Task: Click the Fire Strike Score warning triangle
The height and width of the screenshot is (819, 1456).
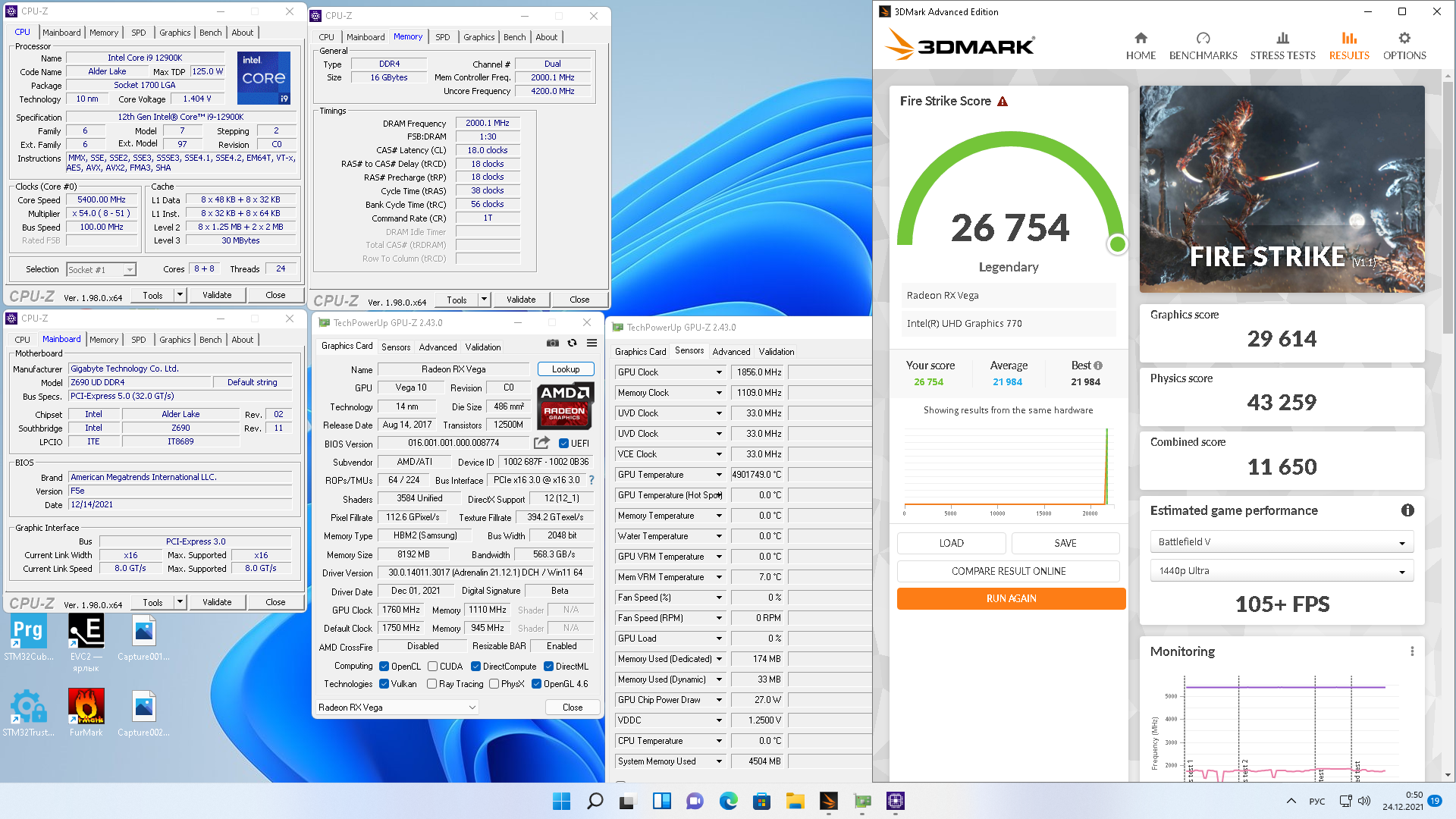Action: [x=1003, y=102]
